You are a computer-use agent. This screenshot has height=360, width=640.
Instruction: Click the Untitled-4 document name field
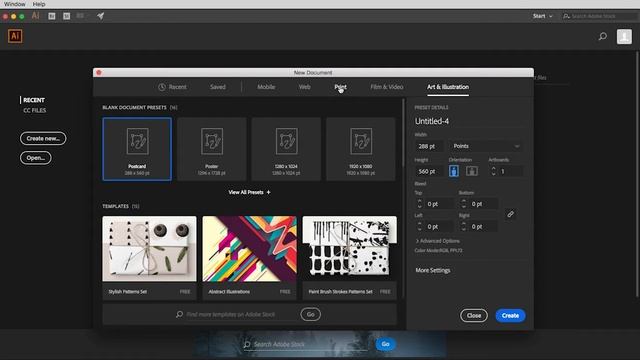pyautogui.click(x=469, y=121)
